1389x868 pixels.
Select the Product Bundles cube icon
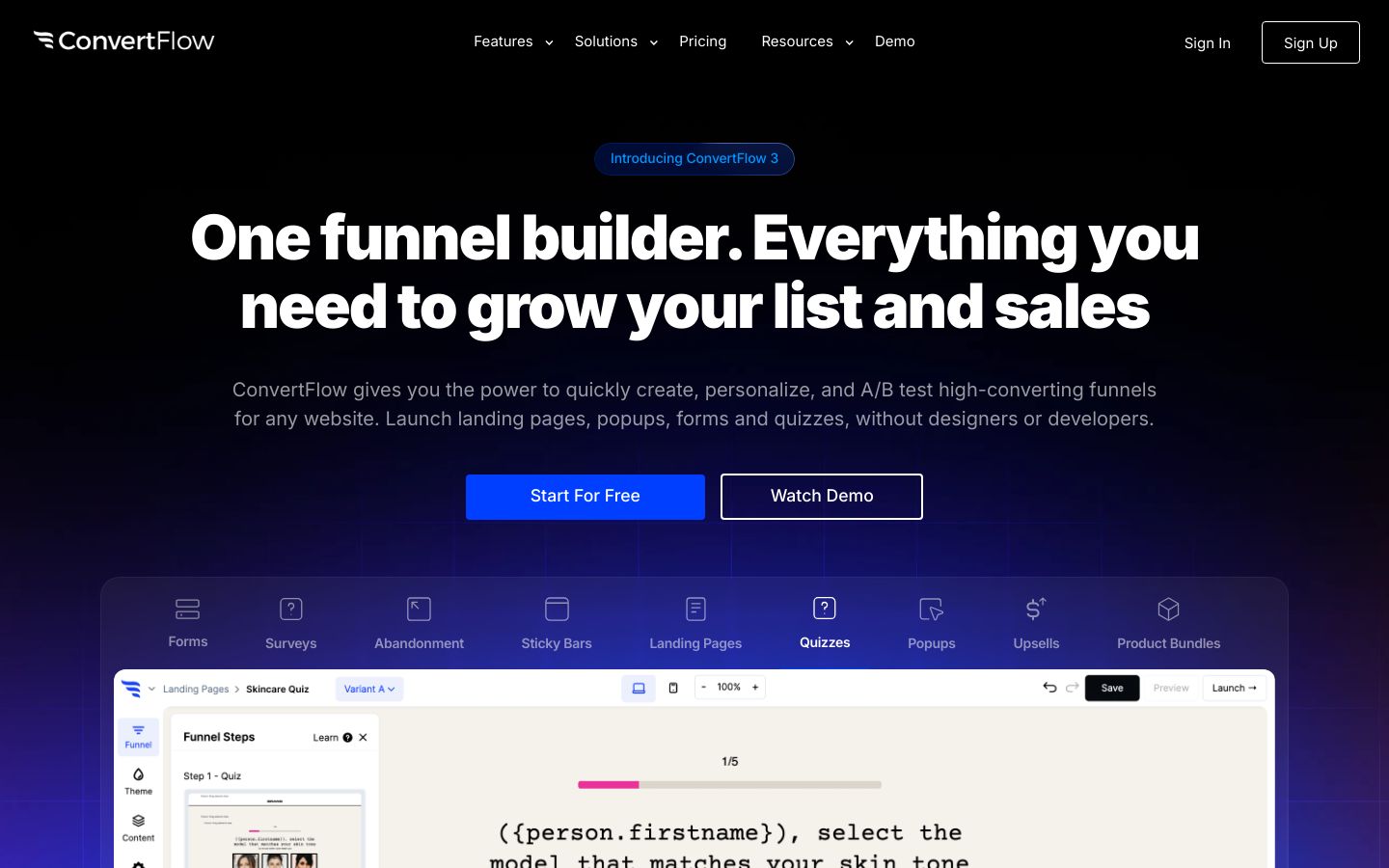coord(1168,610)
